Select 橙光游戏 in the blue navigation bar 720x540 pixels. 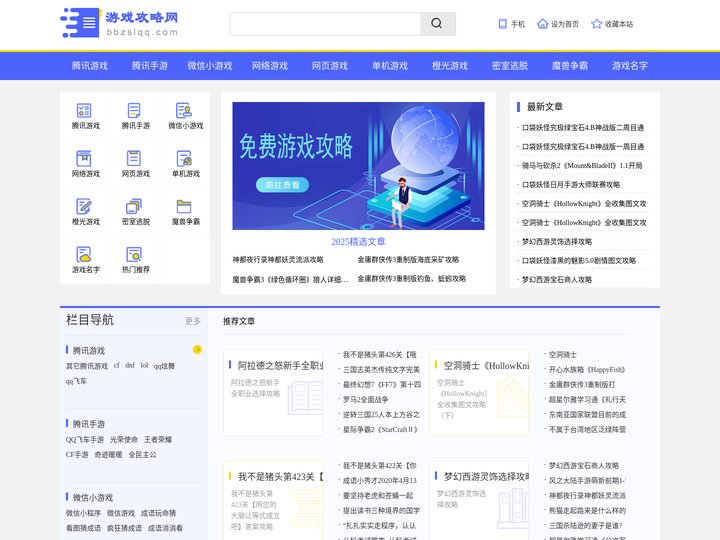click(x=450, y=66)
